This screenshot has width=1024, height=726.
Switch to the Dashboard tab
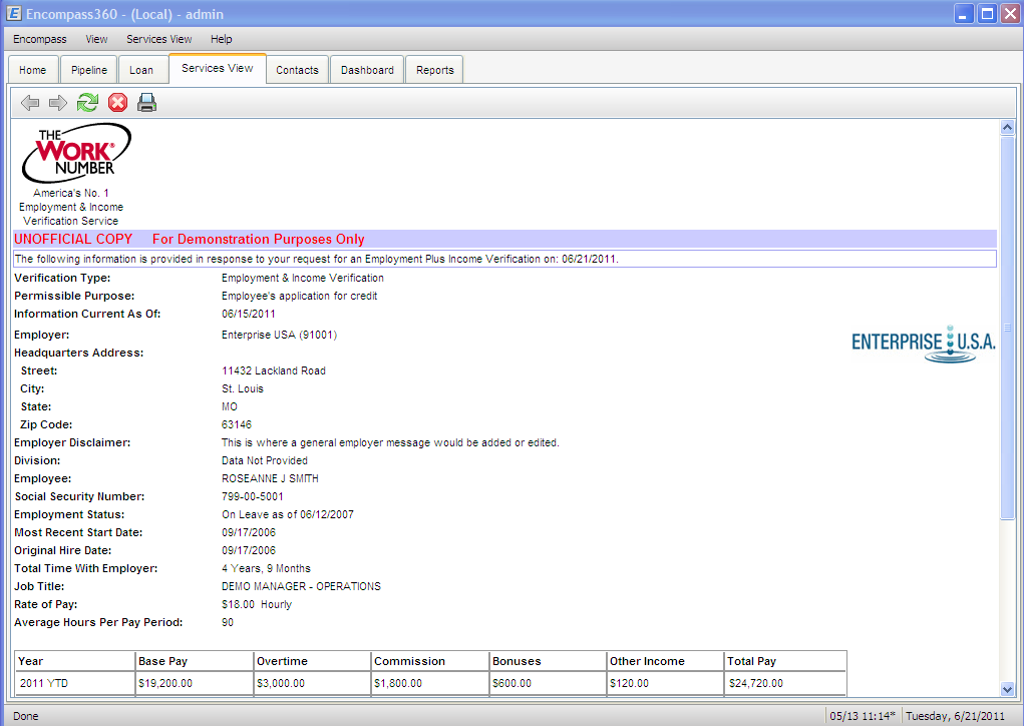click(367, 70)
